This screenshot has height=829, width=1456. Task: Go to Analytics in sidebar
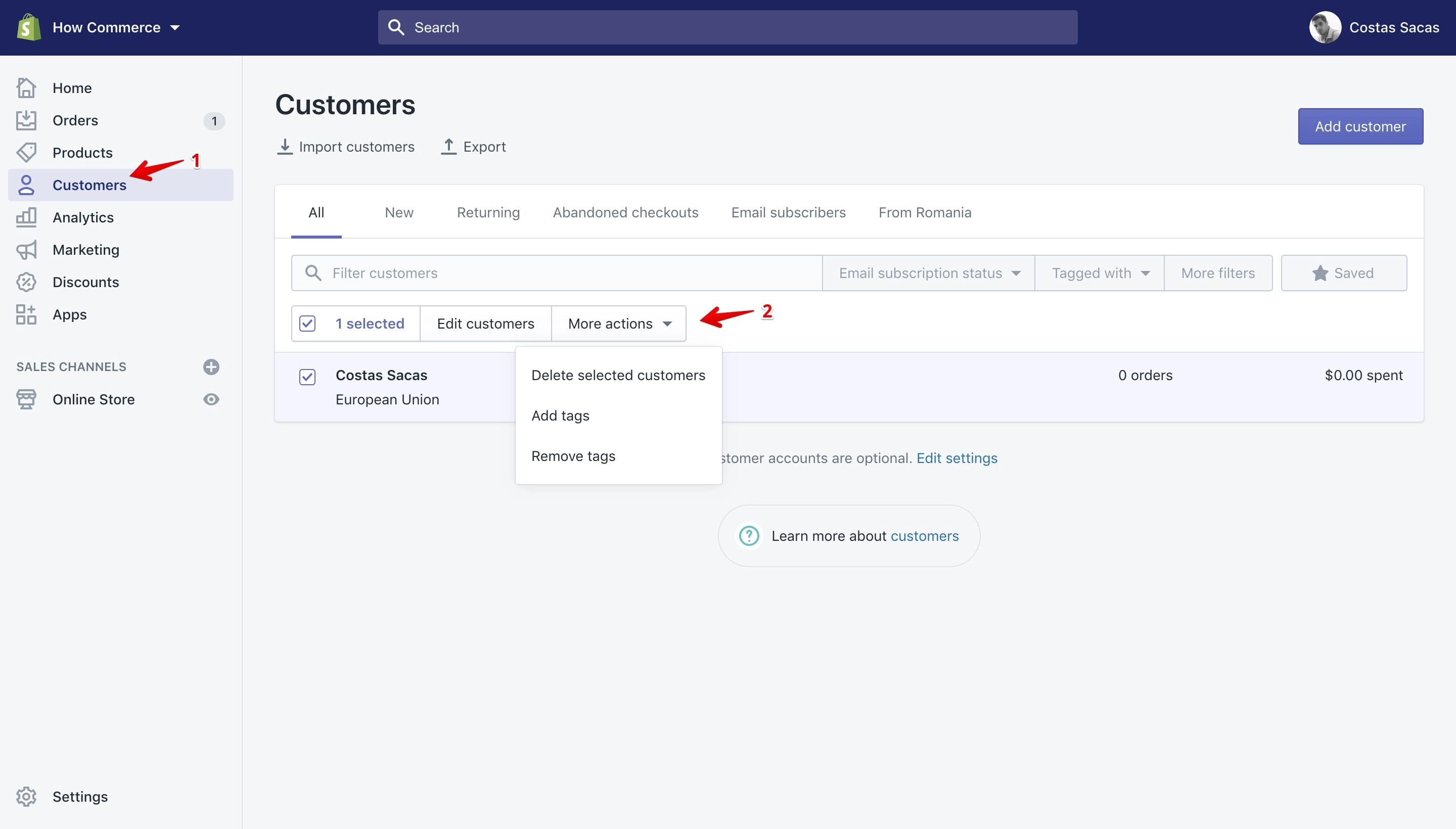(x=83, y=217)
